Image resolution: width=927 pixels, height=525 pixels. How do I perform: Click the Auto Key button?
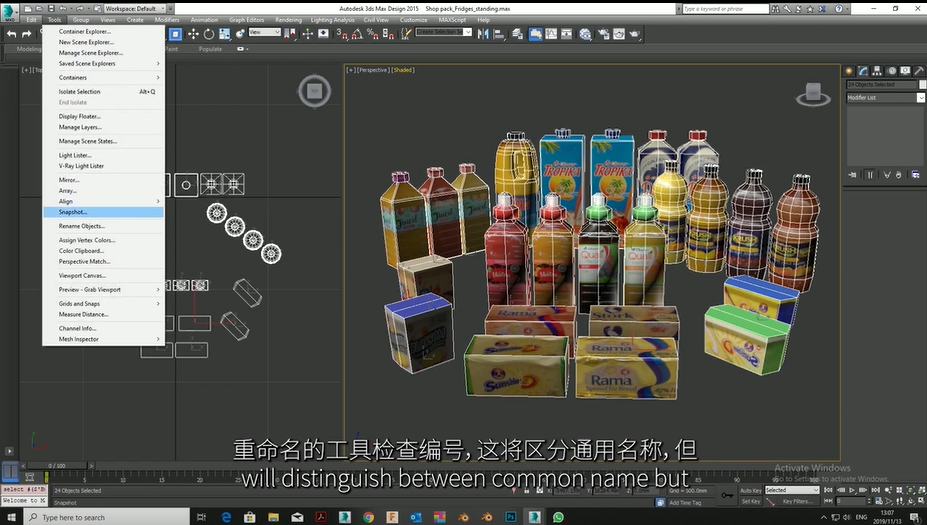[751, 490]
